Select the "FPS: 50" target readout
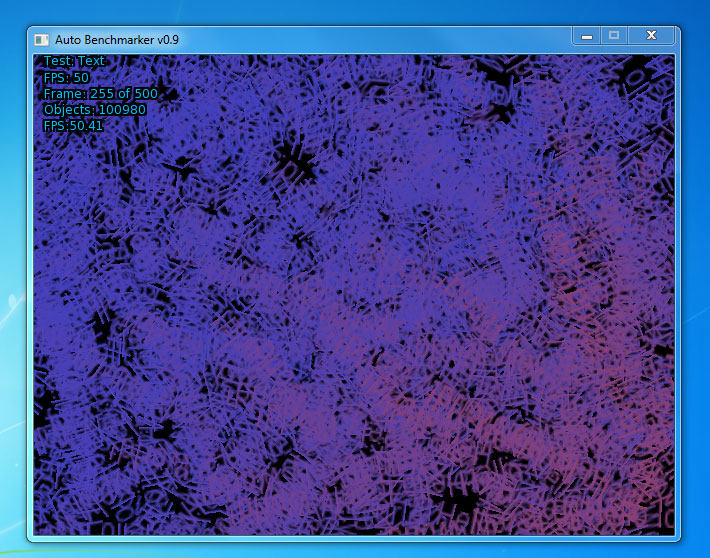This screenshot has width=710, height=558. 66,77
